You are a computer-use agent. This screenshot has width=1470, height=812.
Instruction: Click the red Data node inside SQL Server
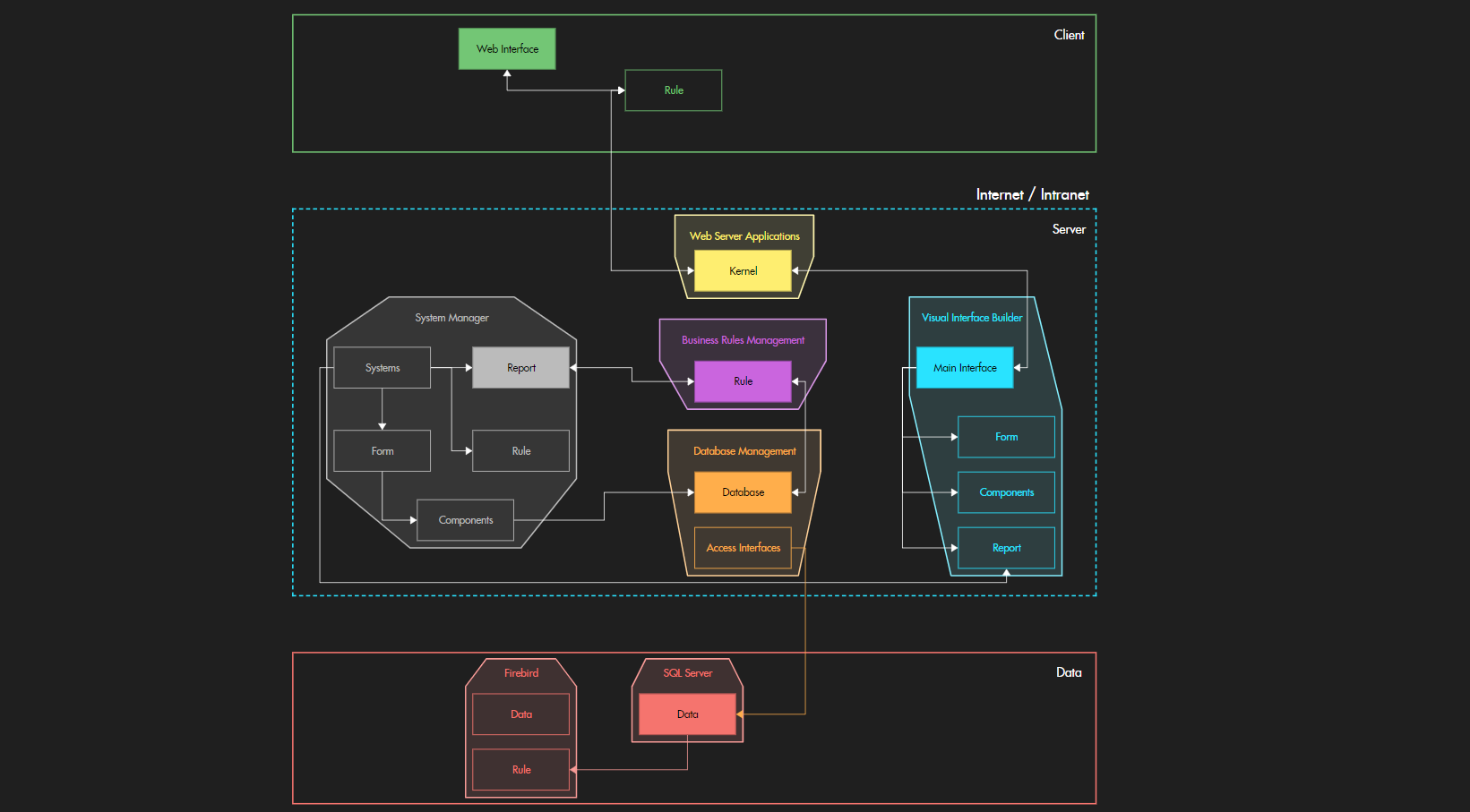pos(687,714)
